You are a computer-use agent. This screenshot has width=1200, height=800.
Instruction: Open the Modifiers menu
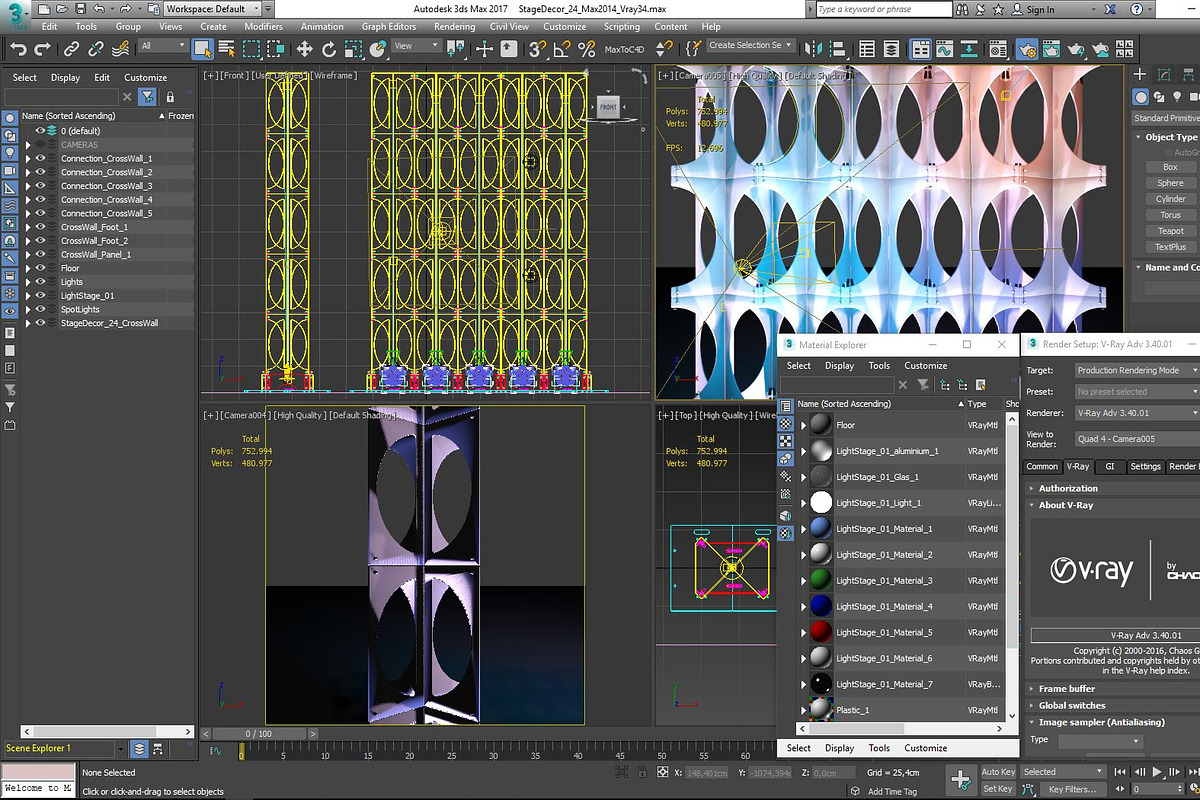click(x=263, y=27)
